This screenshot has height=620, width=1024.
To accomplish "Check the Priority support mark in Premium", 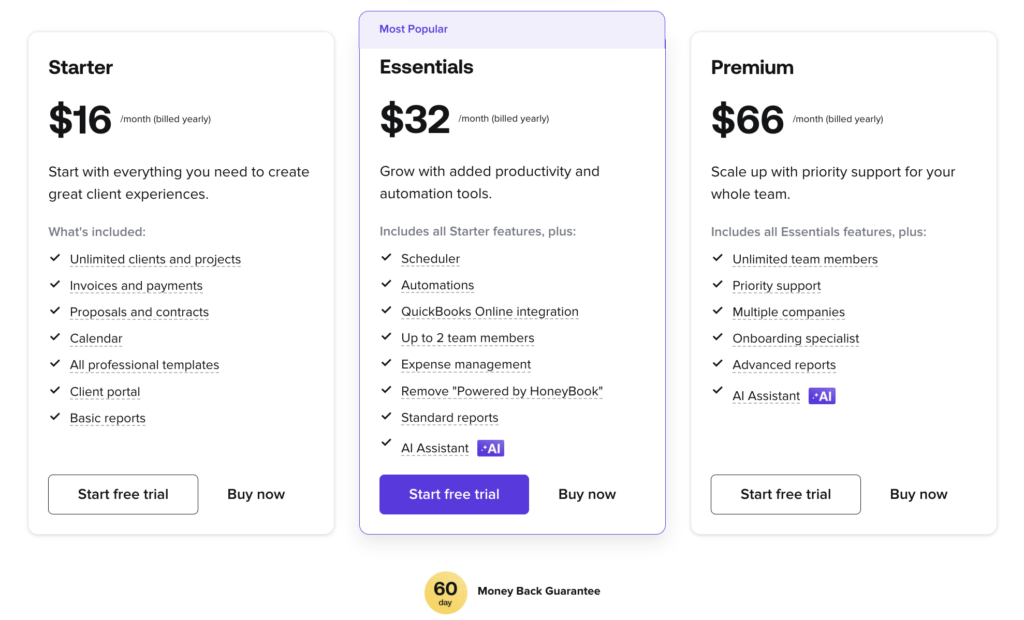I will pos(717,285).
